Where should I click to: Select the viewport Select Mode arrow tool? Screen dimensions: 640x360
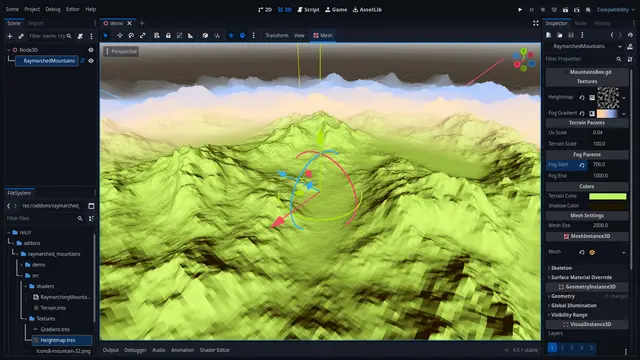pos(105,36)
